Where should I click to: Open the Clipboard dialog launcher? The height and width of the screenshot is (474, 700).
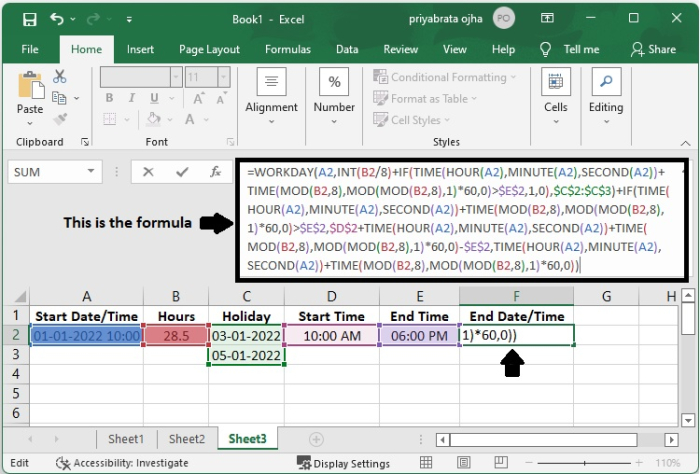pos(84,142)
